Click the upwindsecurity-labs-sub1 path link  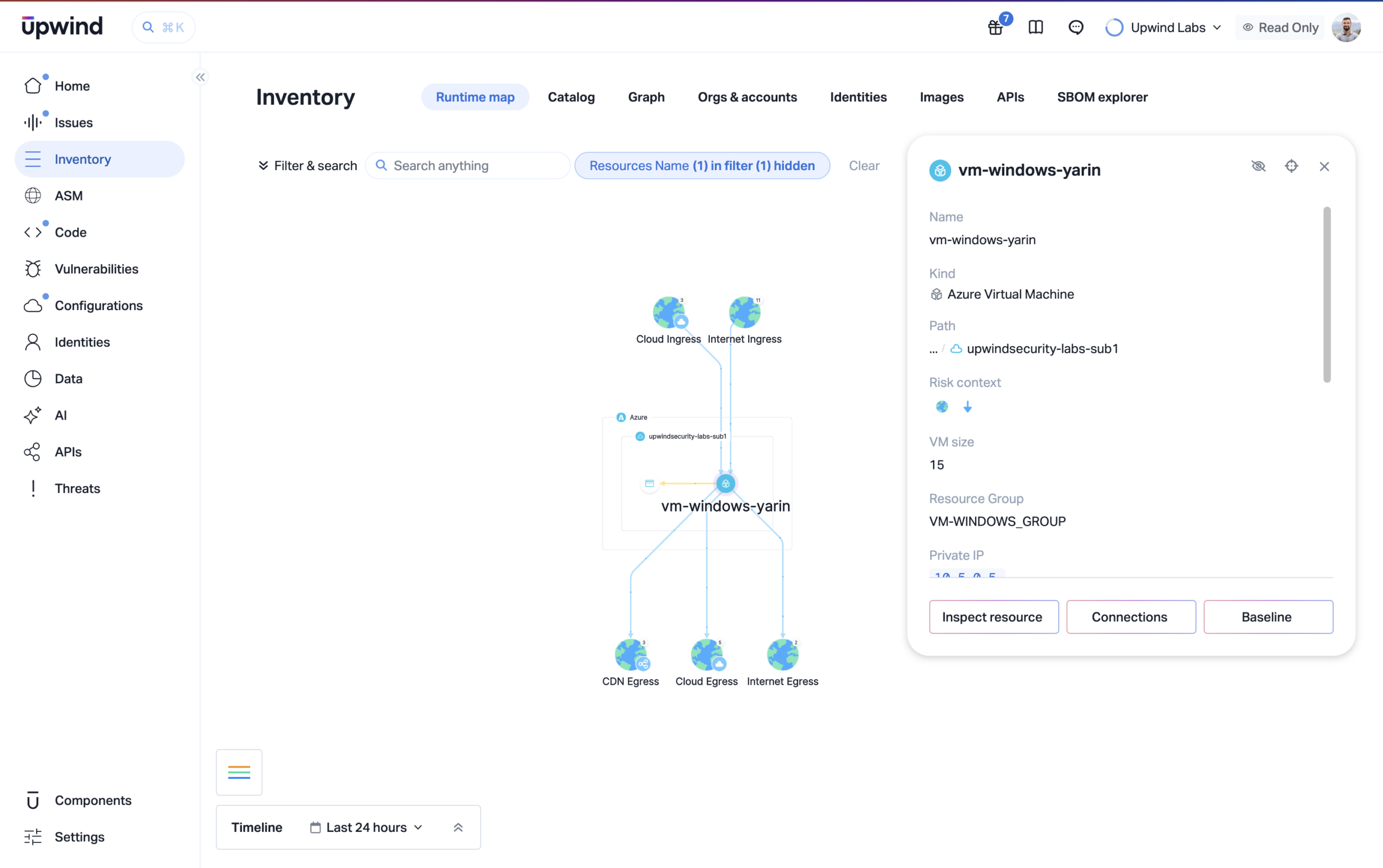tap(1042, 349)
